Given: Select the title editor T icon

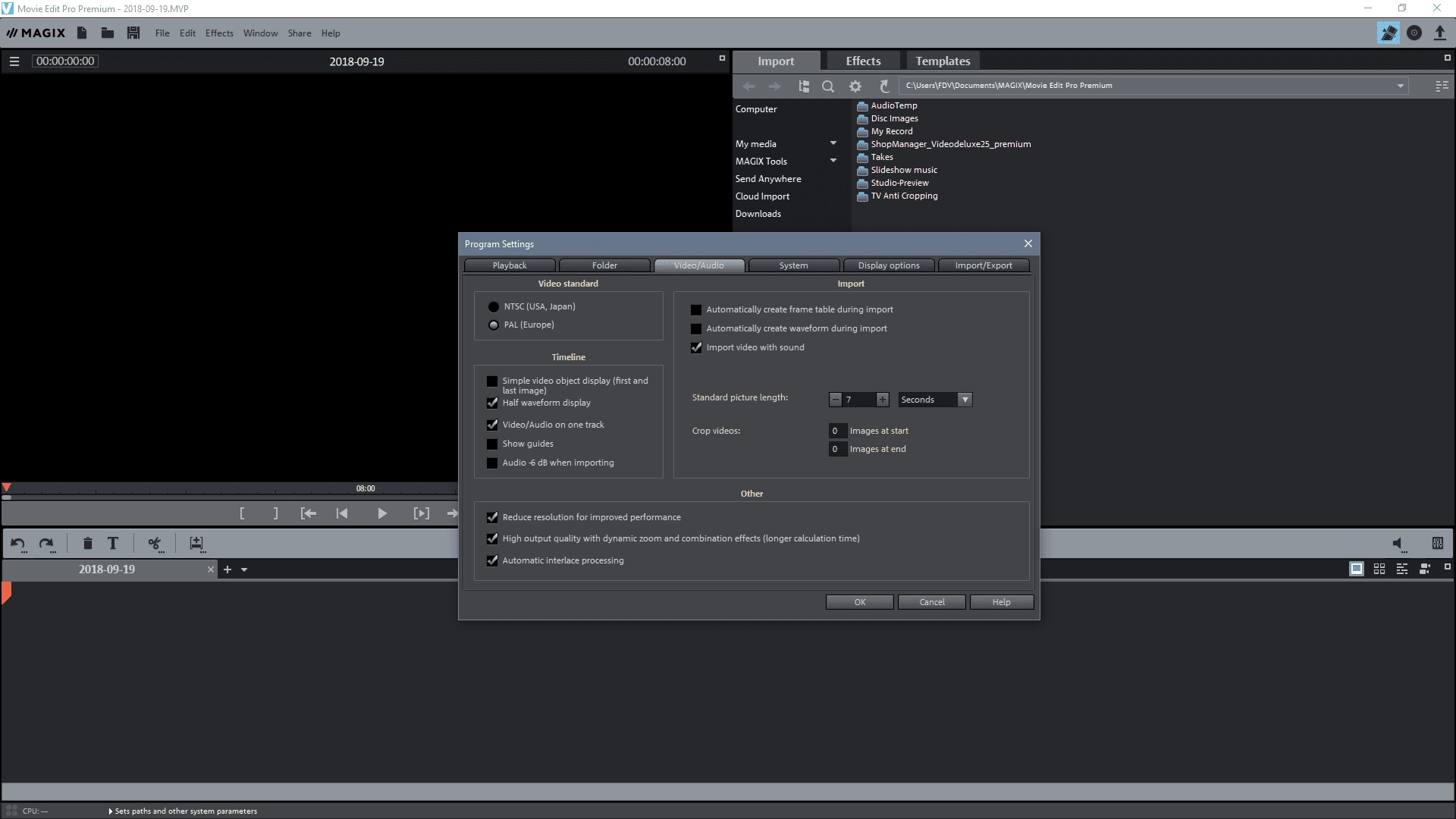Looking at the screenshot, I should click(x=113, y=543).
